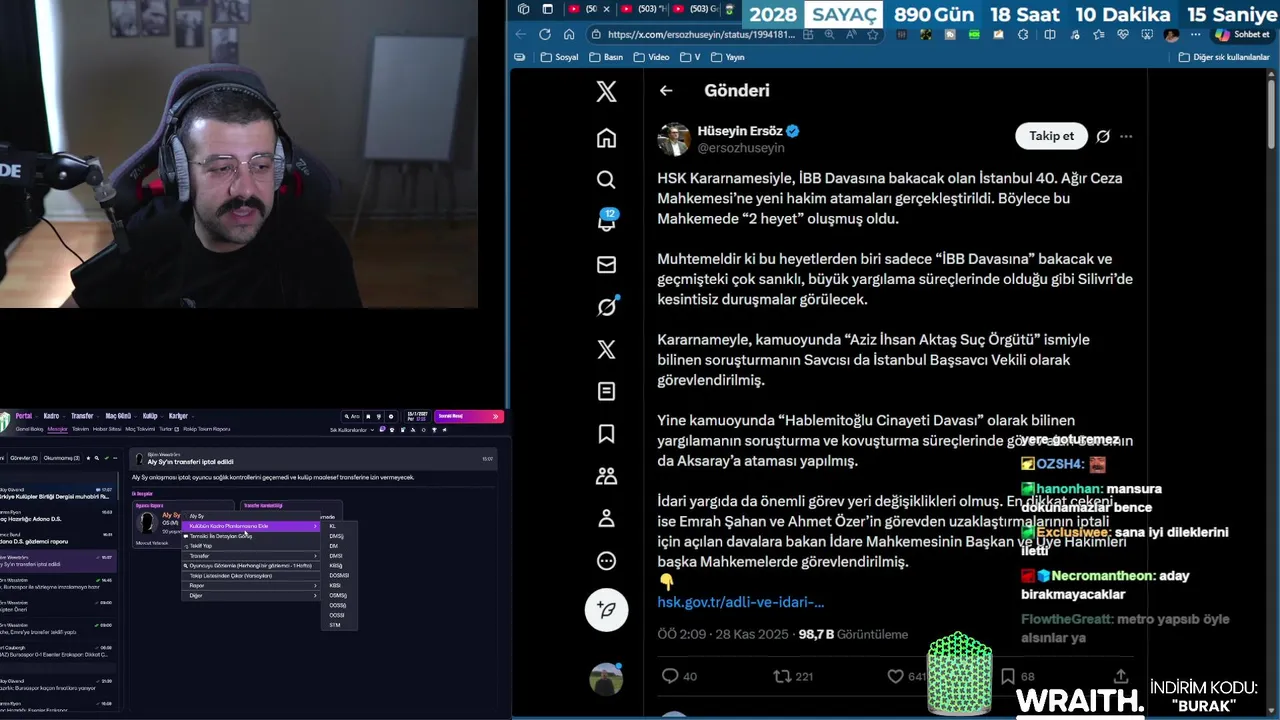Open notifications bell with badge 12
Image resolution: width=1280 pixels, height=720 pixels.
click(606, 221)
